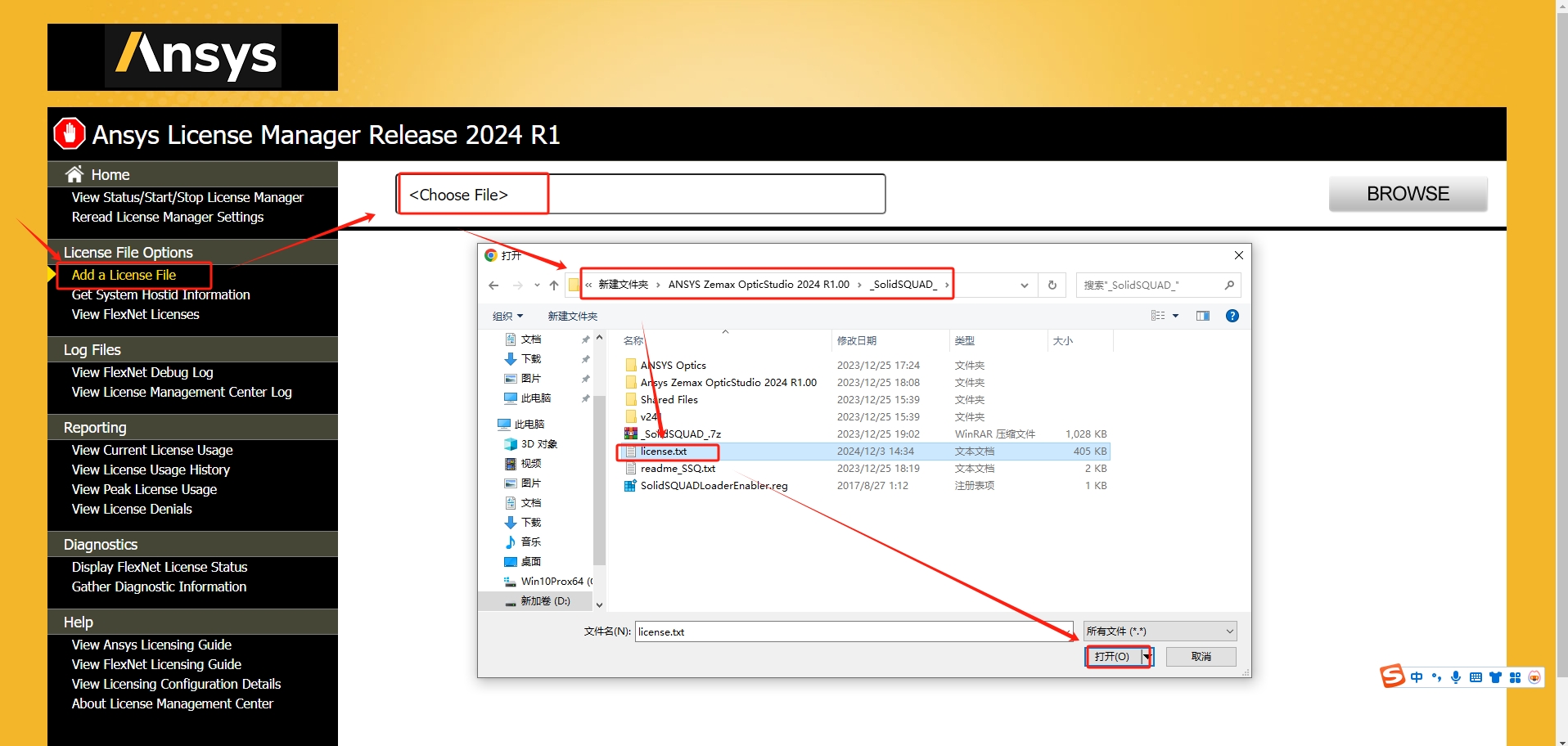Toggle punctuation mode on the Sogou bar
1568x746 pixels.
pos(1436,676)
